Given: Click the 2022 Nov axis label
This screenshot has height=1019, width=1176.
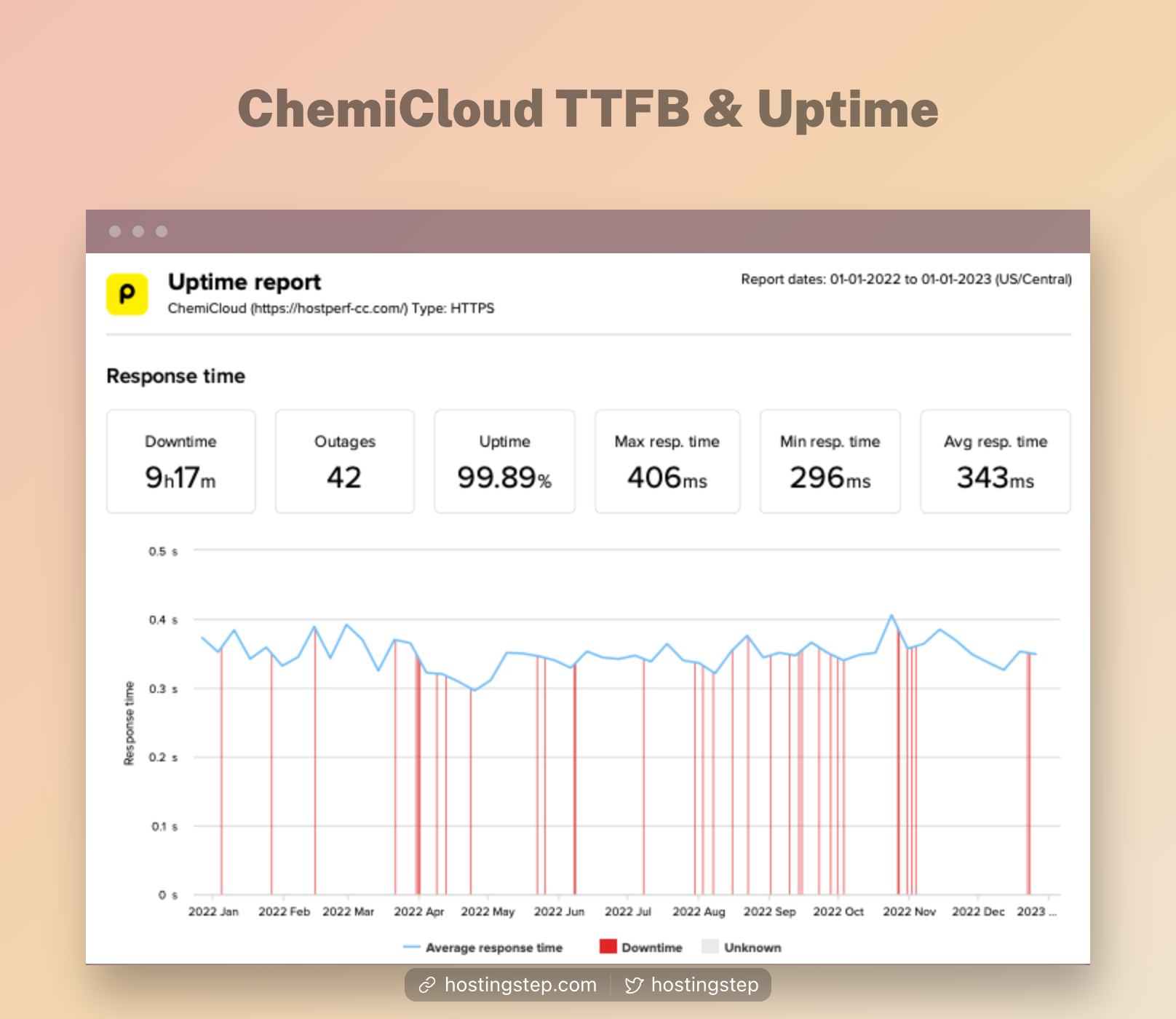Looking at the screenshot, I should (x=909, y=911).
